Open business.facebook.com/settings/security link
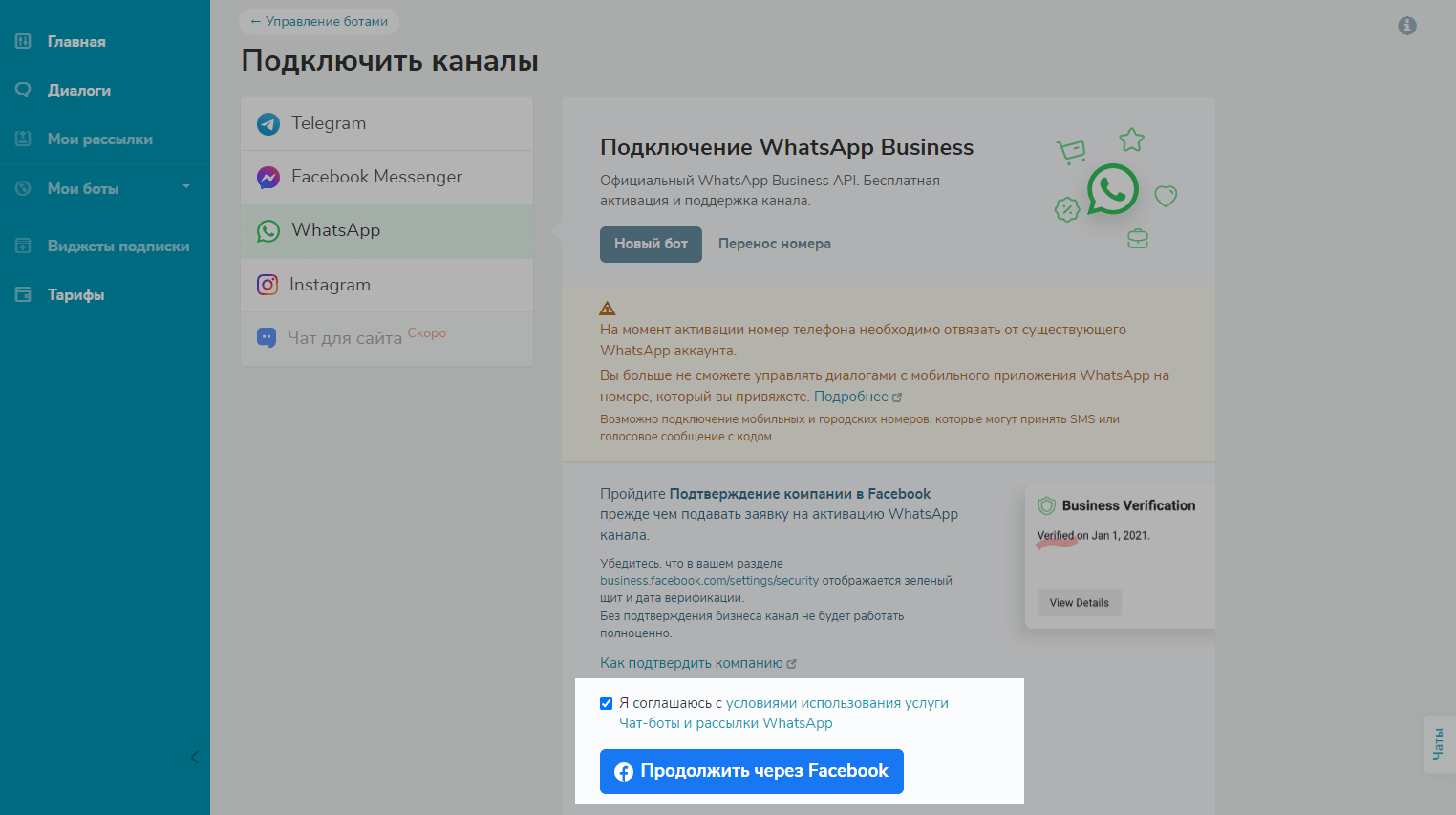This screenshot has height=815, width=1456. pyautogui.click(x=710, y=580)
